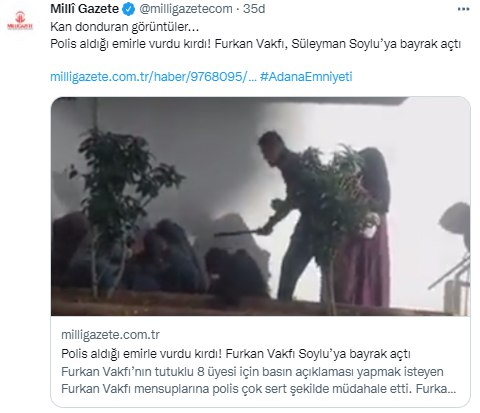The width and height of the screenshot is (480, 413).
Task: Select the 'Süleyman Soylu'ya bayrak açtı' tweet line
Action: tap(376, 44)
